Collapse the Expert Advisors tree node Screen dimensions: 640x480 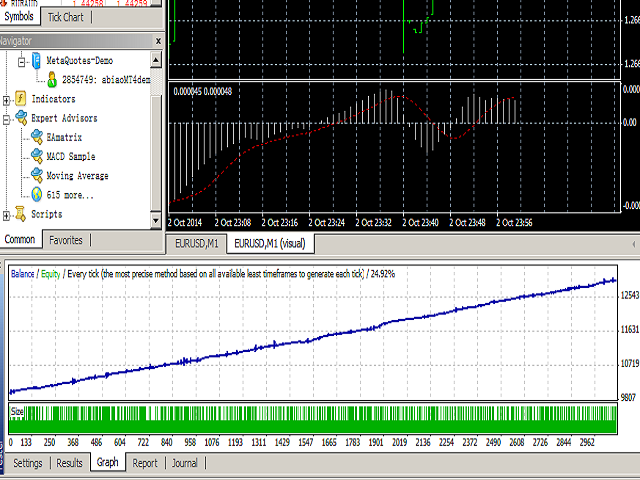[x=6, y=120]
